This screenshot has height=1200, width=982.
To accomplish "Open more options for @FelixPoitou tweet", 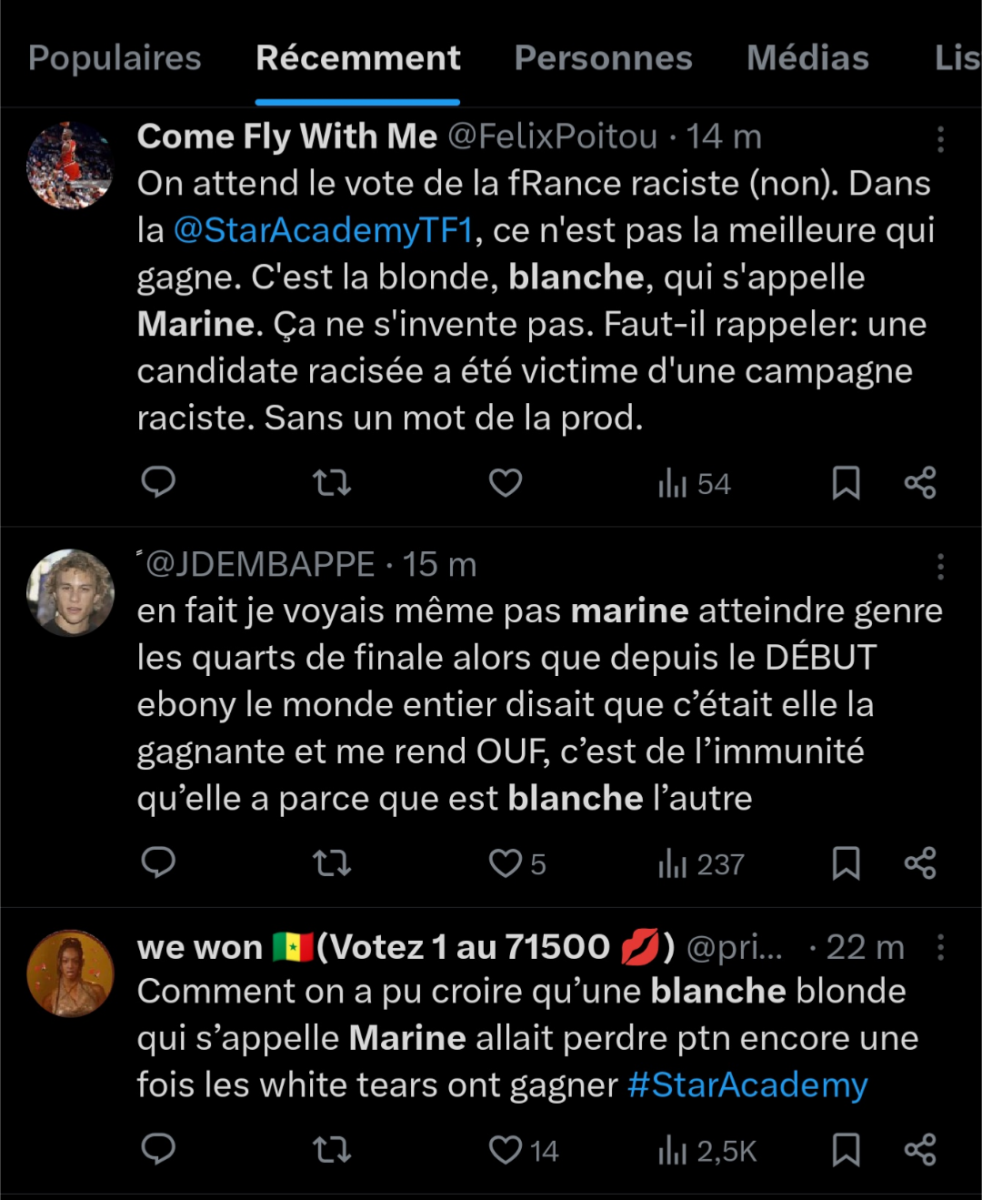I will [x=940, y=139].
